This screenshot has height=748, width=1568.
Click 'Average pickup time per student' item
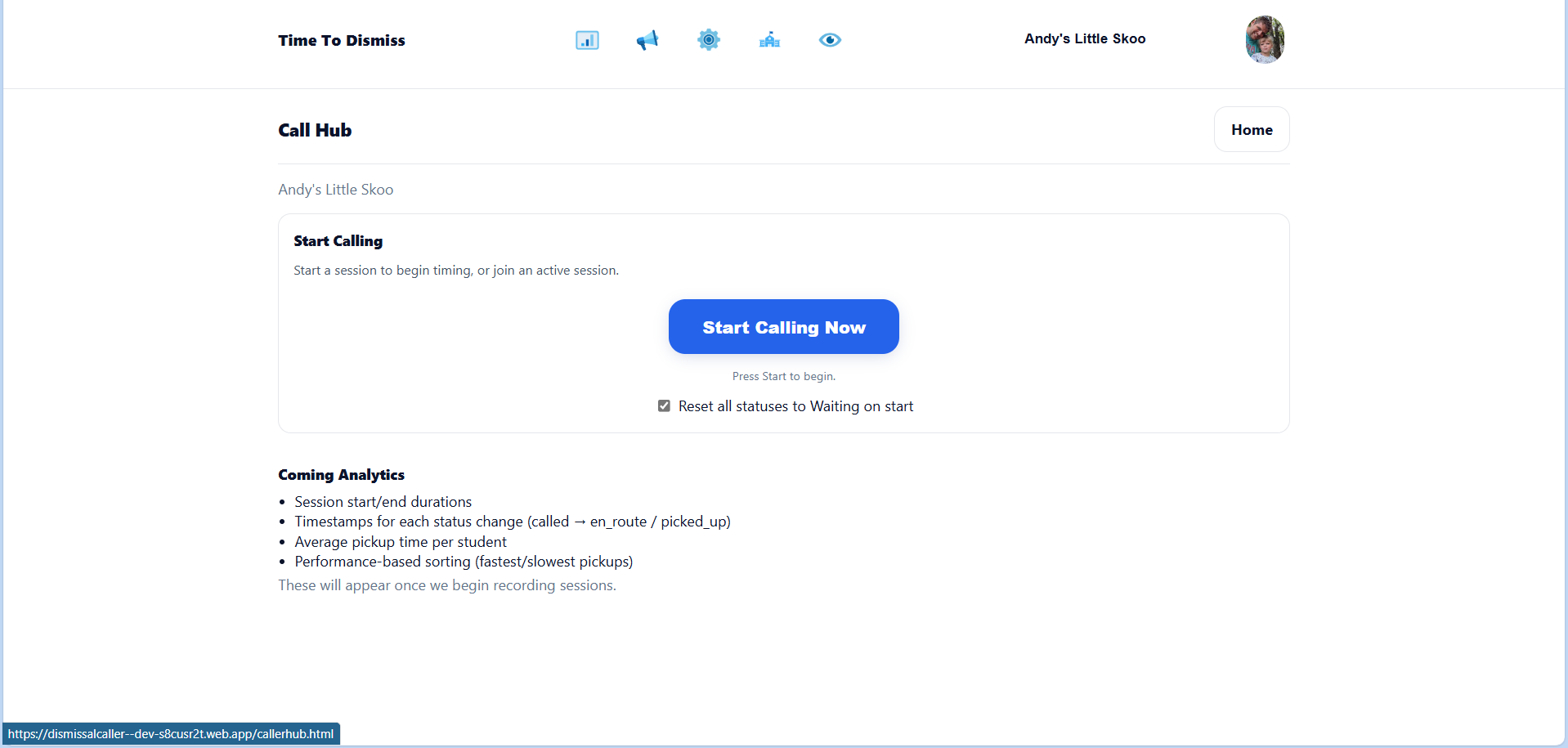coord(401,542)
